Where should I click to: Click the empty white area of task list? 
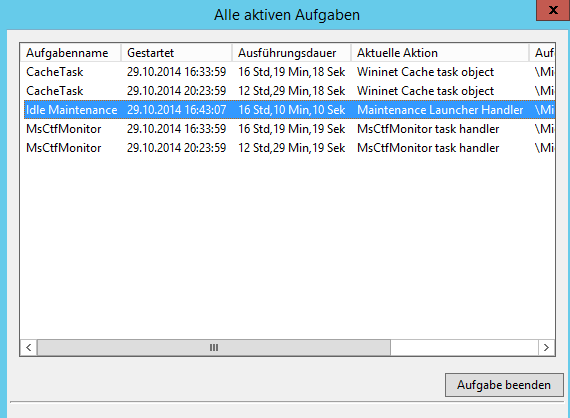pyautogui.click(x=288, y=247)
